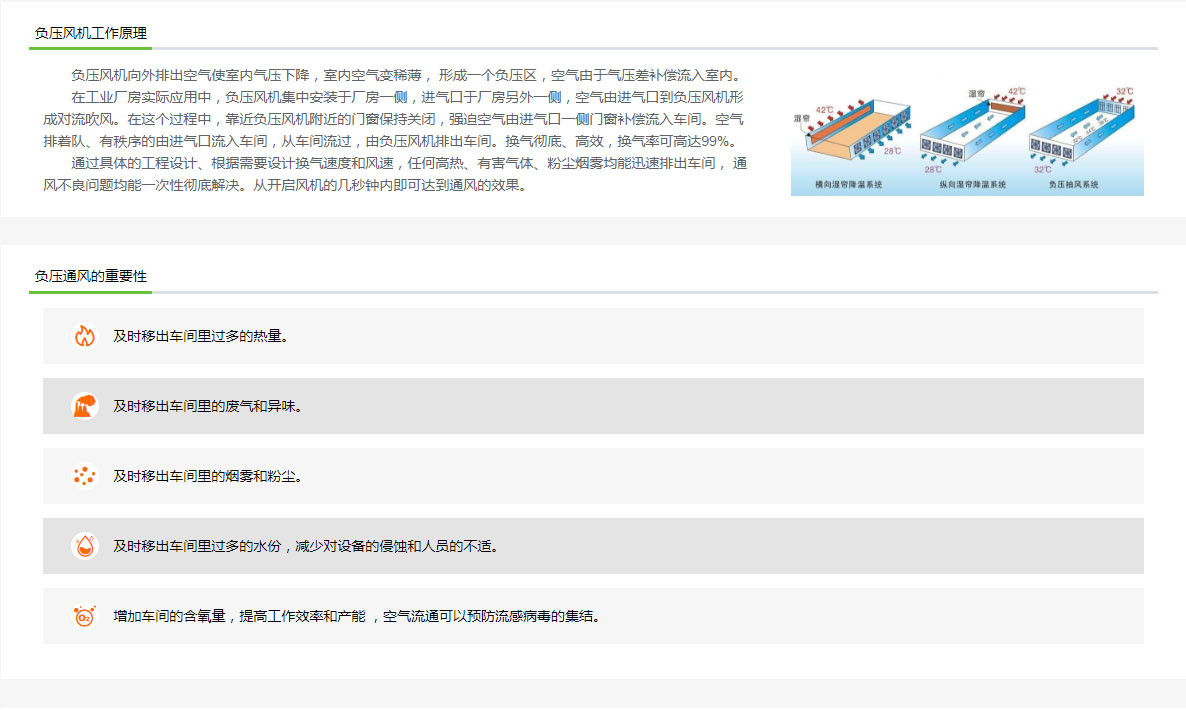Click the orange dots dust icon
The width and height of the screenshot is (1186, 710).
[x=84, y=476]
